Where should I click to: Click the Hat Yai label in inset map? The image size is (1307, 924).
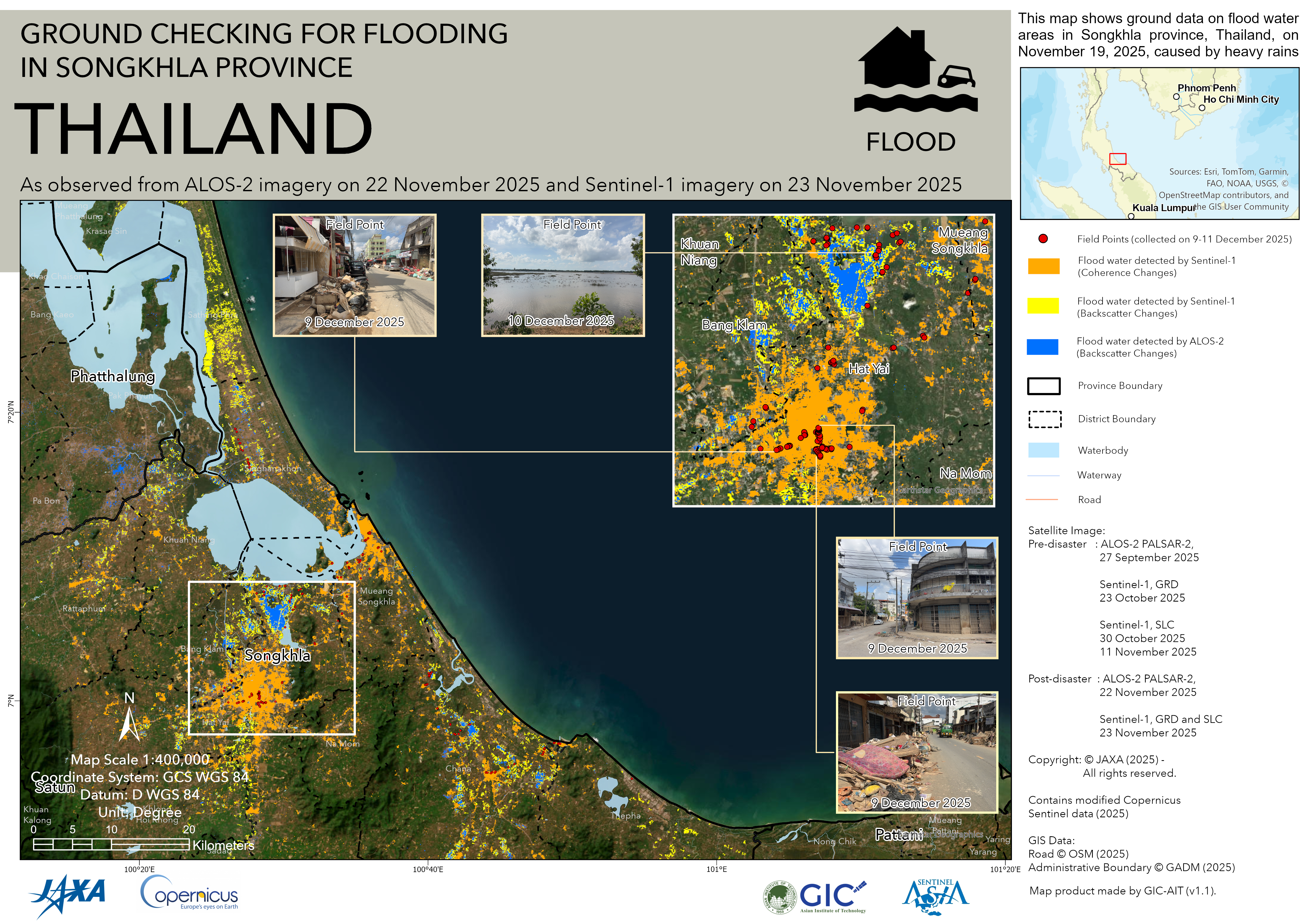pyautogui.click(x=869, y=369)
